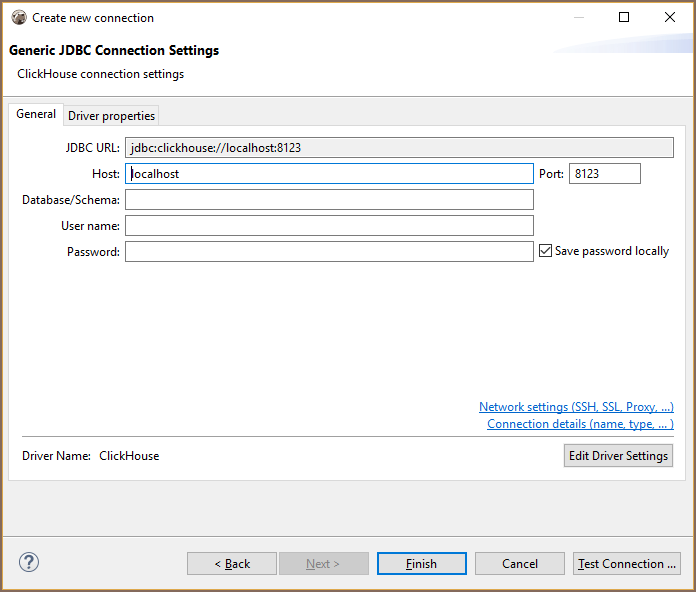The width and height of the screenshot is (696, 592).
Task: Click the 'Database/Schema:' label
Action: pyautogui.click(x=71, y=200)
